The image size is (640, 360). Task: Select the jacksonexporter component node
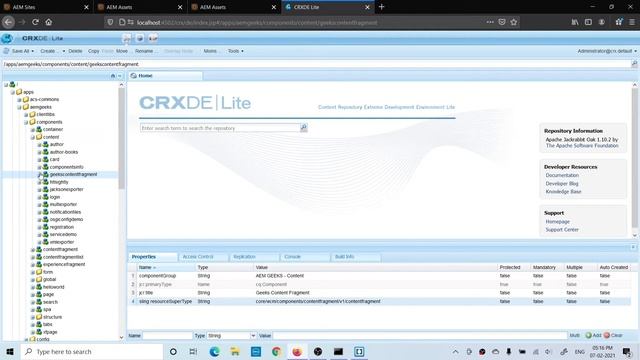(x=67, y=189)
